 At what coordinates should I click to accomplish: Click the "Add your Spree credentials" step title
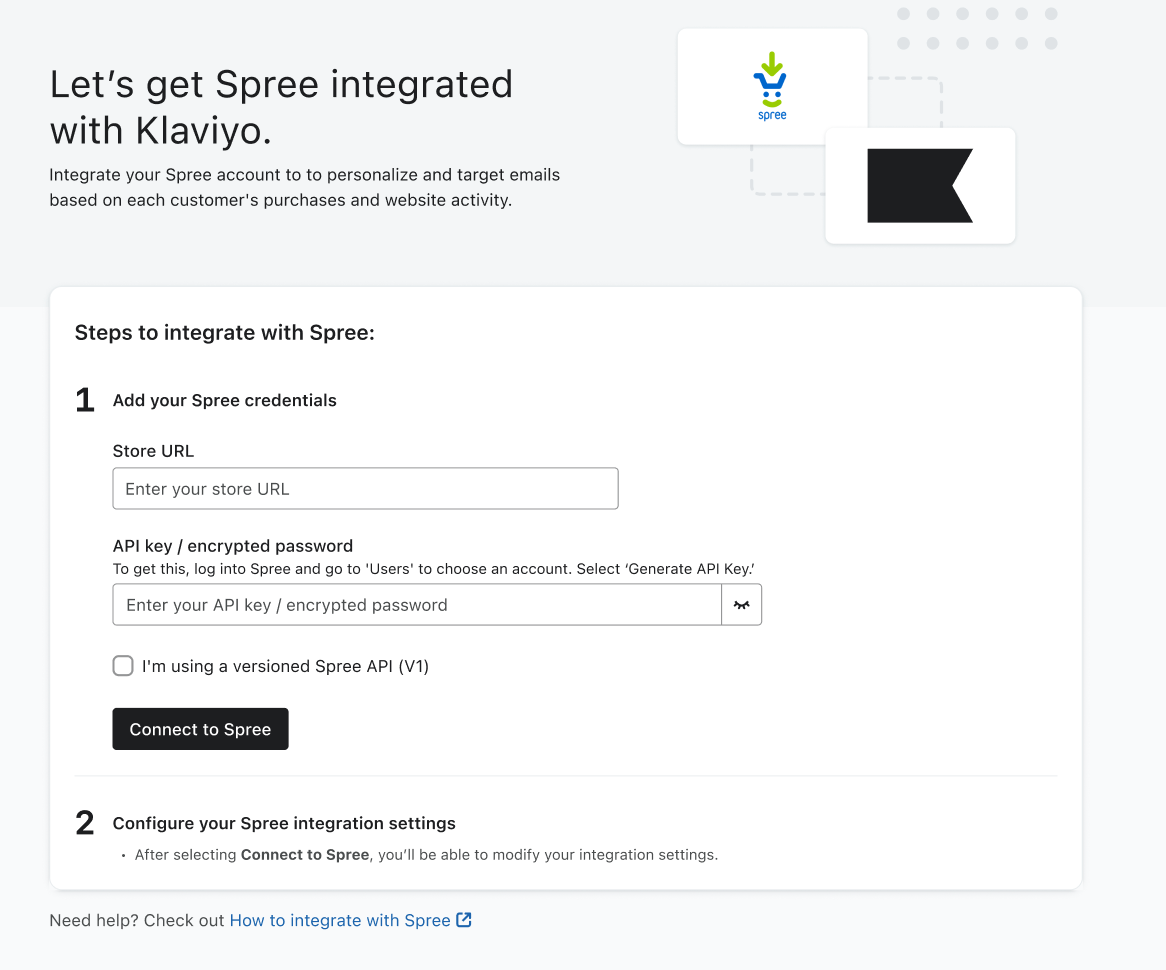click(x=224, y=401)
